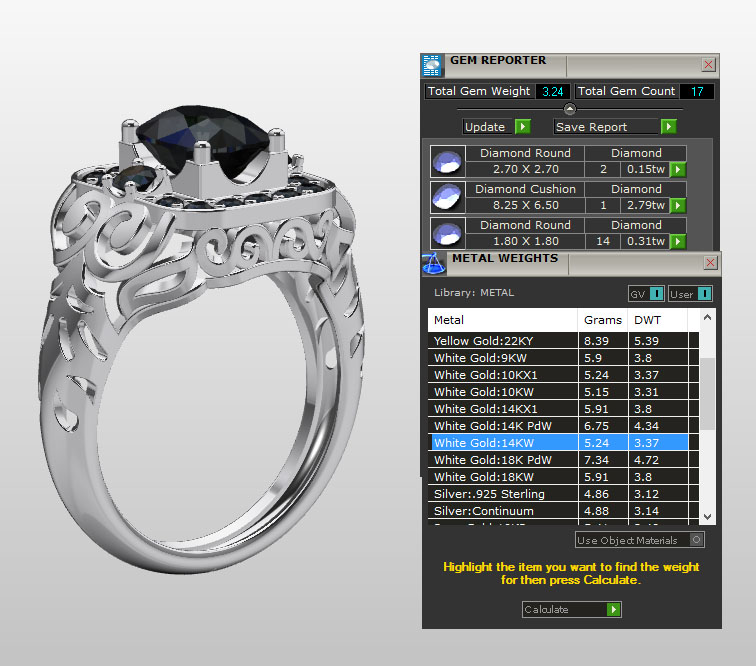Click the Library: METAL label

click(x=473, y=293)
